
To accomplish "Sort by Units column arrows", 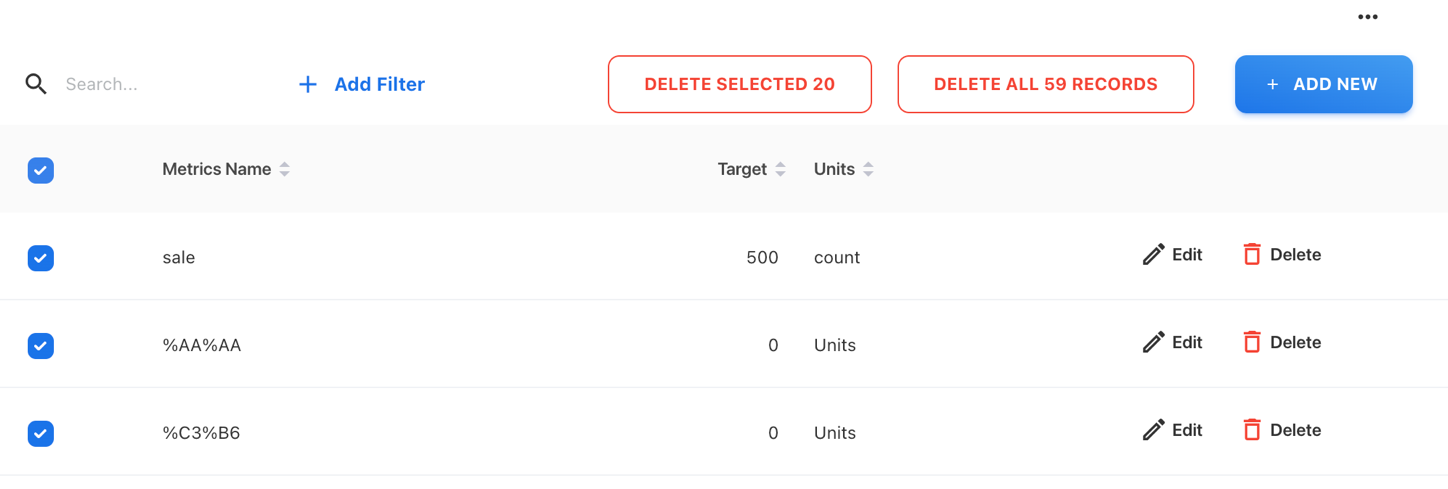I will click(868, 170).
